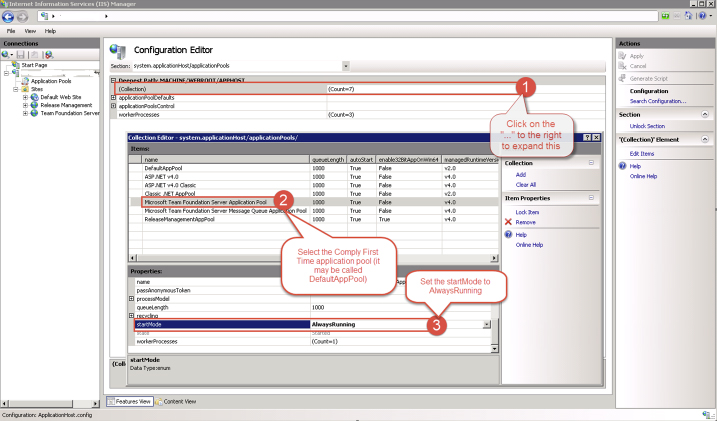This screenshot has width=717, height=421.
Task: Expand the applicationPoolDefaults property group
Action: [113, 97]
